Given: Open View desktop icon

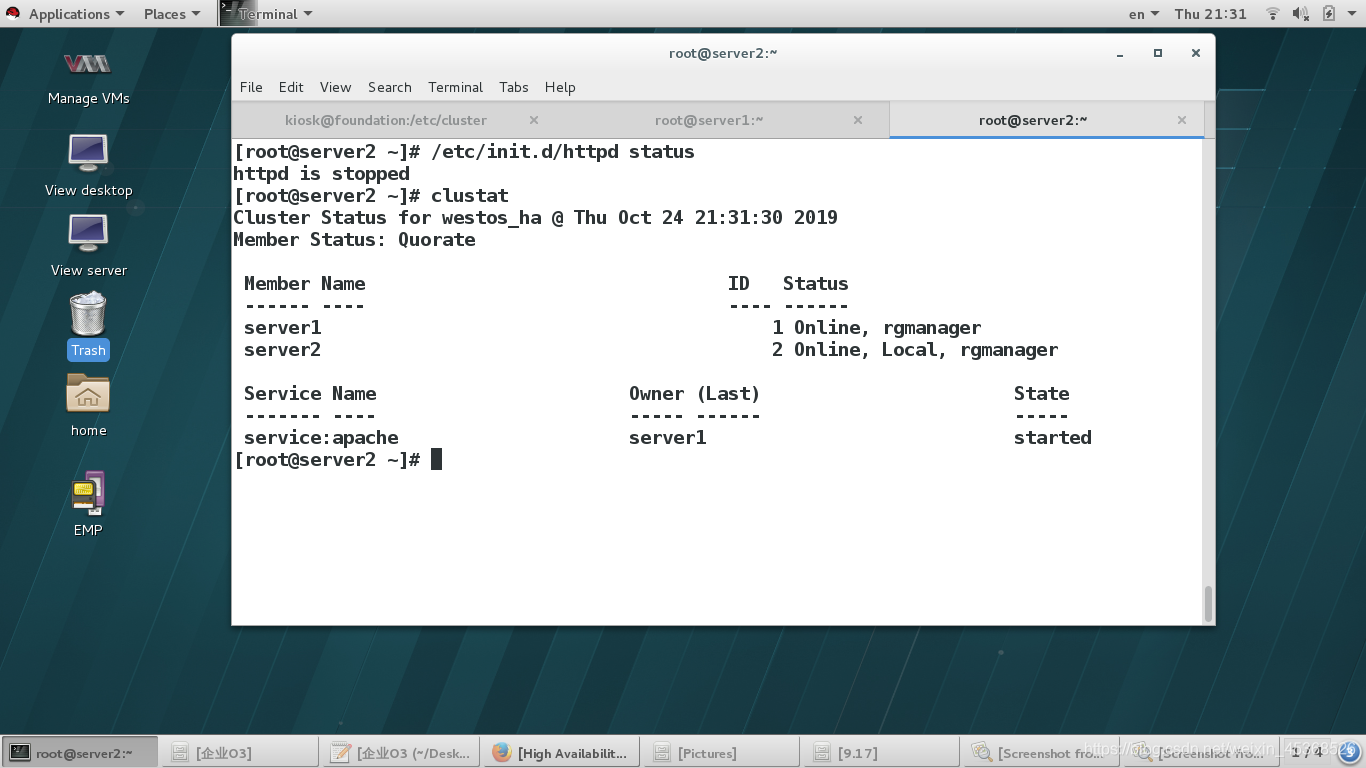Looking at the screenshot, I should coord(88,165).
